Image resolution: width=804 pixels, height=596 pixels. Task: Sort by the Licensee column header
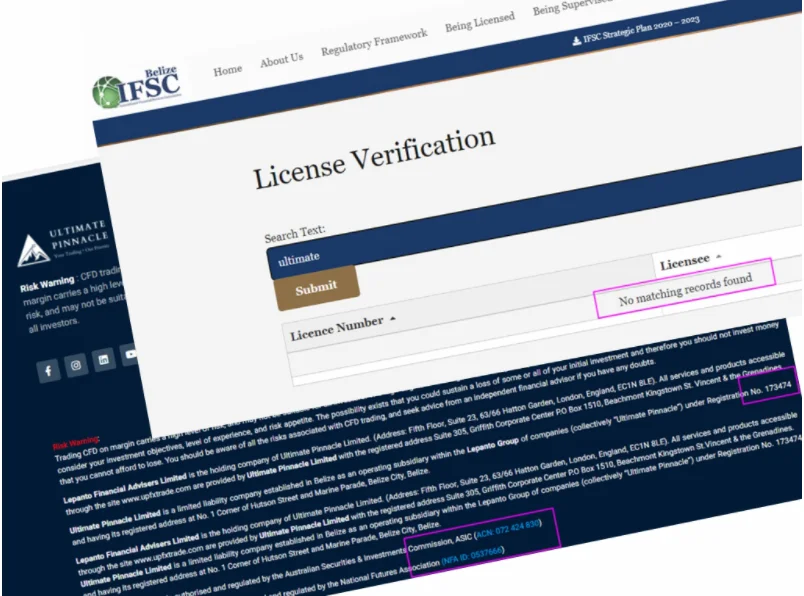click(685, 263)
